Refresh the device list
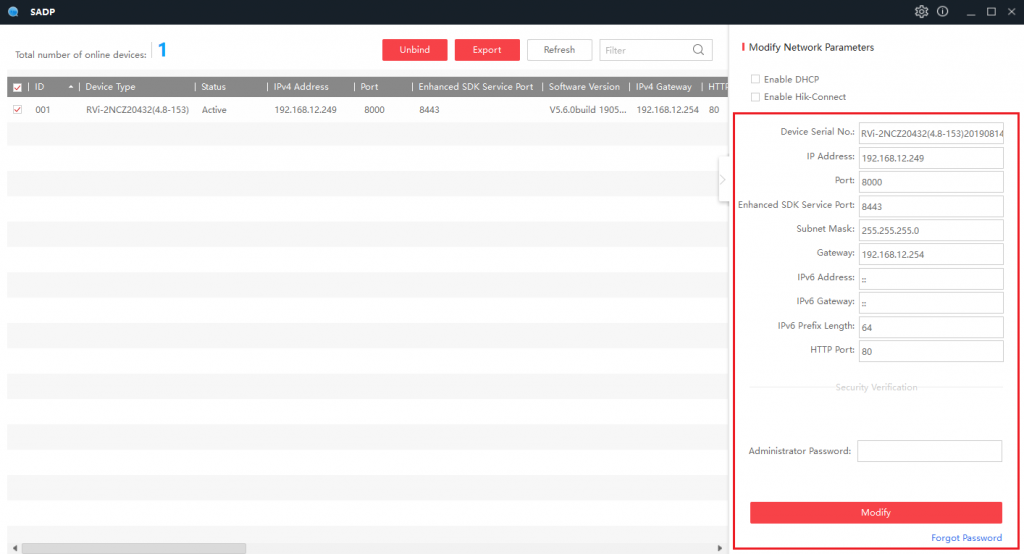Viewport: 1024px width, 554px height. [559, 50]
